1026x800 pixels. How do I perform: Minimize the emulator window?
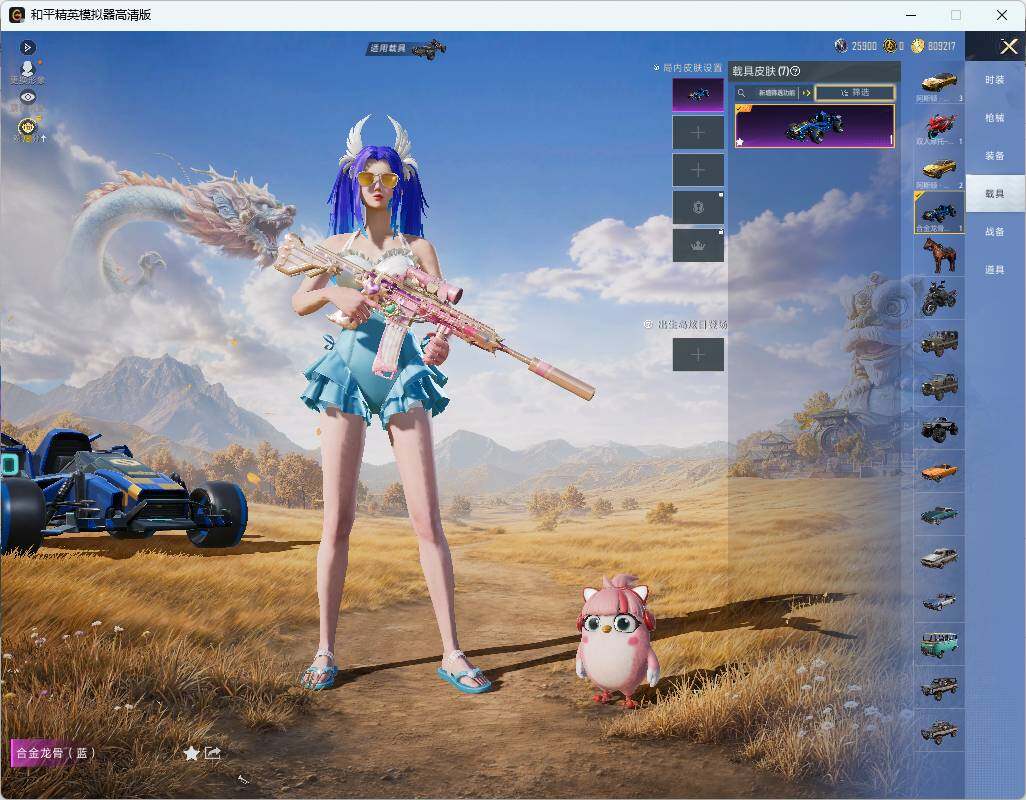(911, 14)
